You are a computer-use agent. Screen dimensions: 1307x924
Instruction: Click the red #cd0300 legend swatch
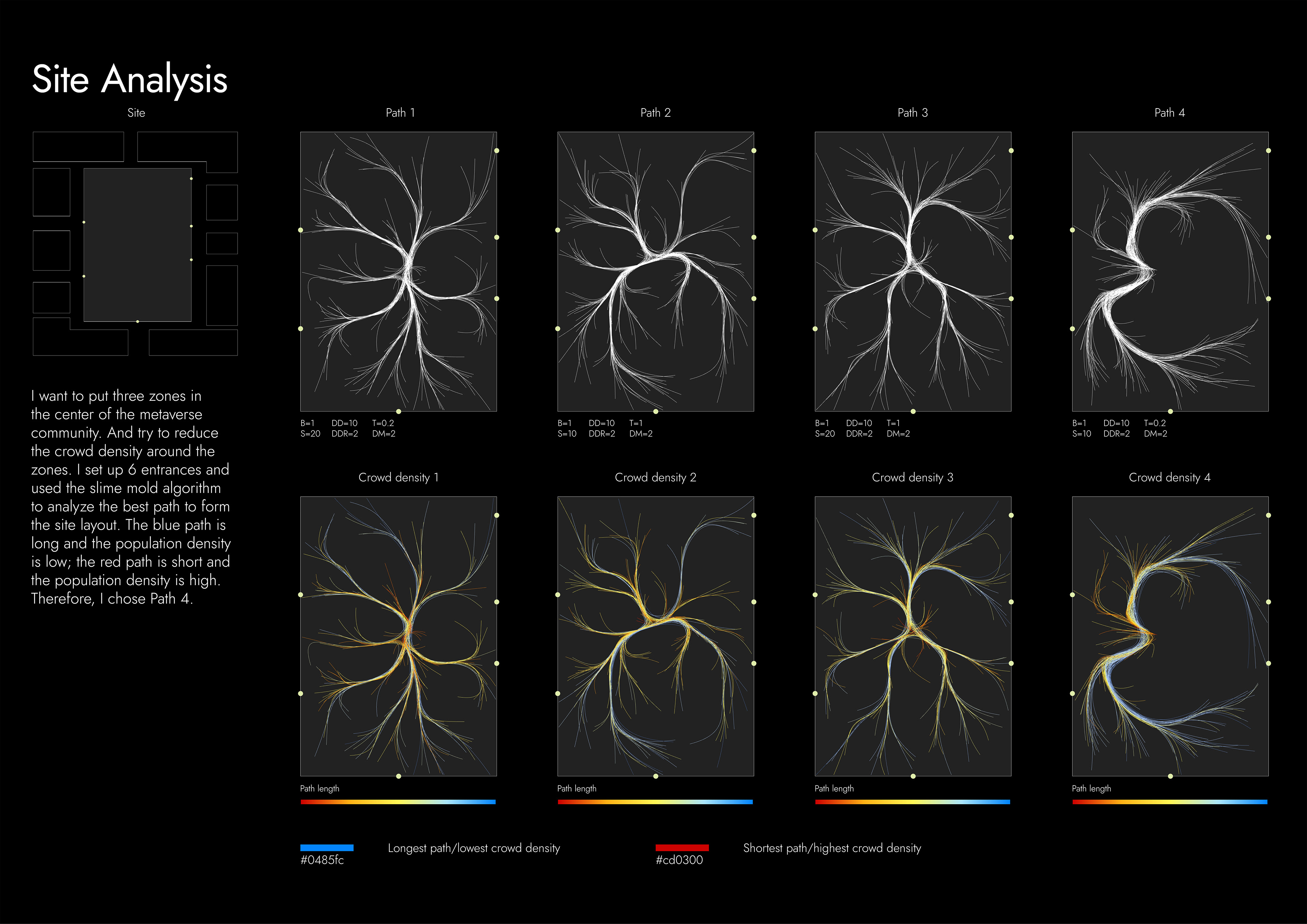[682, 848]
